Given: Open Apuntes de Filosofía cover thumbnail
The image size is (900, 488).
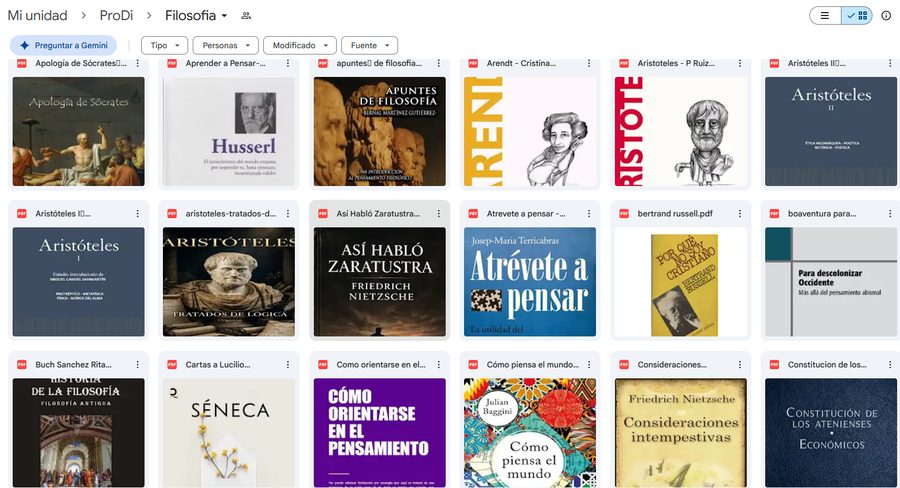Looking at the screenshot, I should click(x=379, y=131).
